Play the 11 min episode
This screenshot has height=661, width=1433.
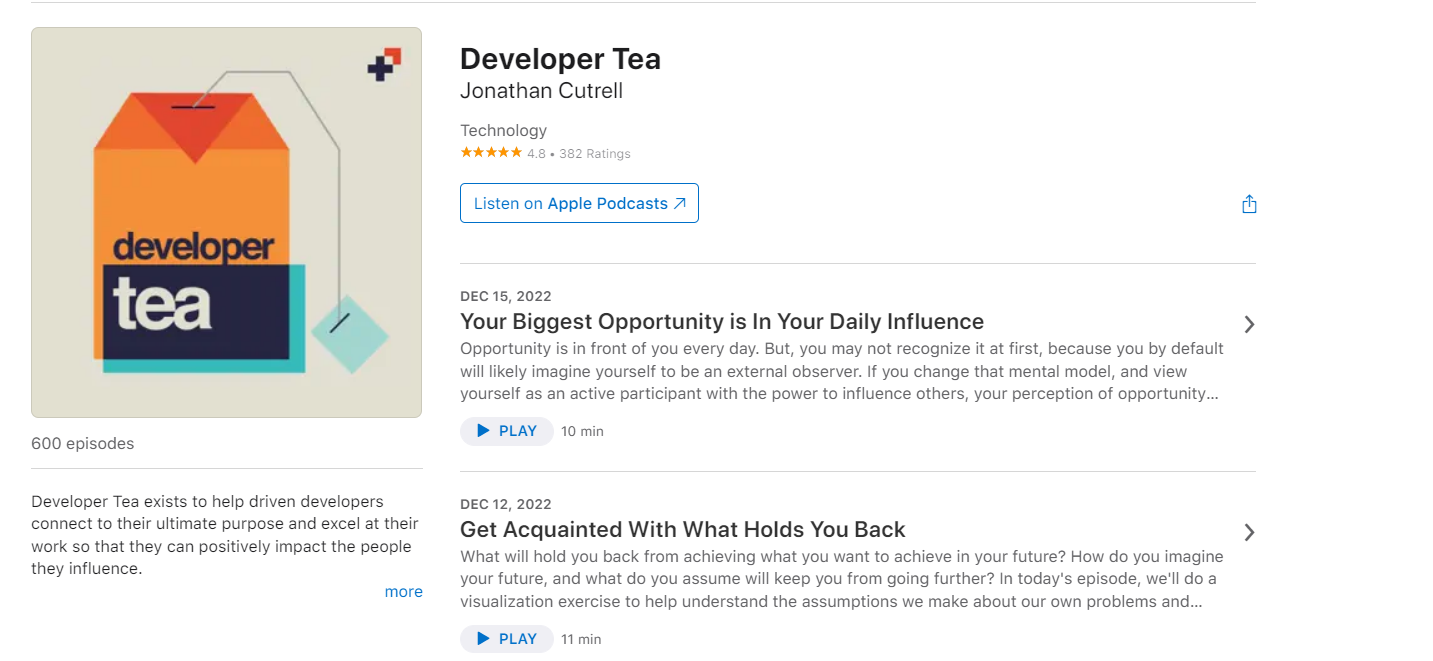pyautogui.click(x=506, y=638)
